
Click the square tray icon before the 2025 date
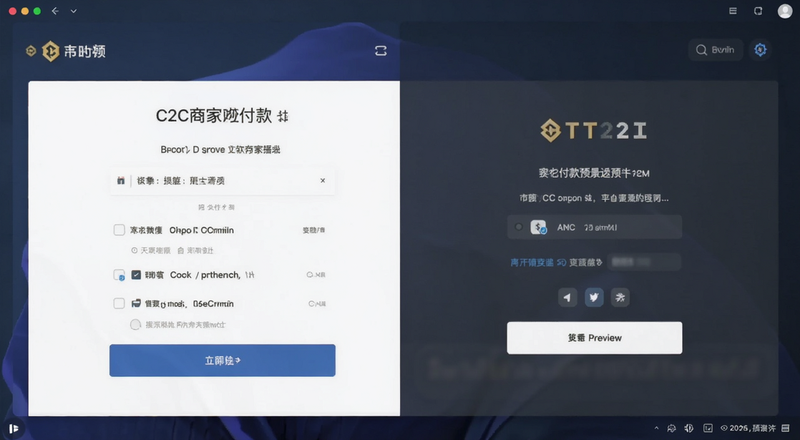coord(708,428)
